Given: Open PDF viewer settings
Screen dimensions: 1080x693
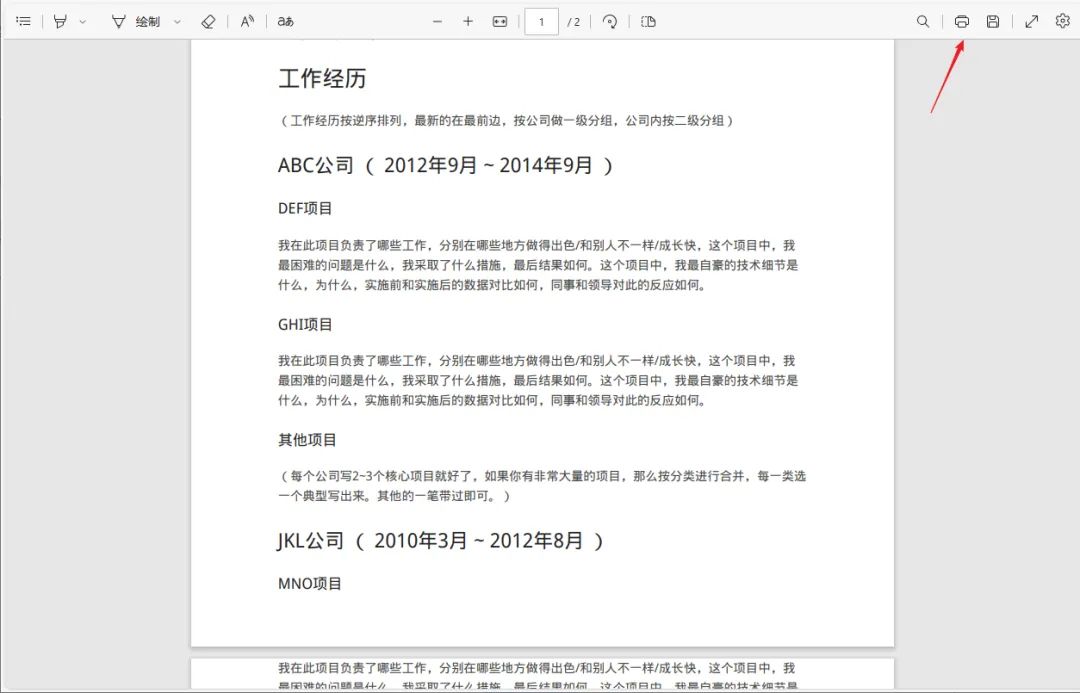Looking at the screenshot, I should [x=1063, y=21].
